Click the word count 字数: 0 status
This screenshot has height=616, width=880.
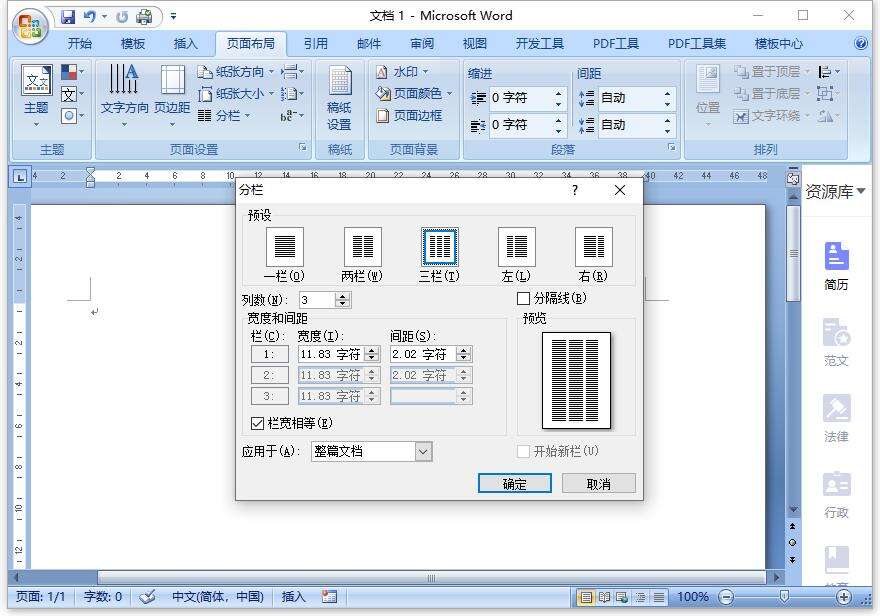(103, 597)
